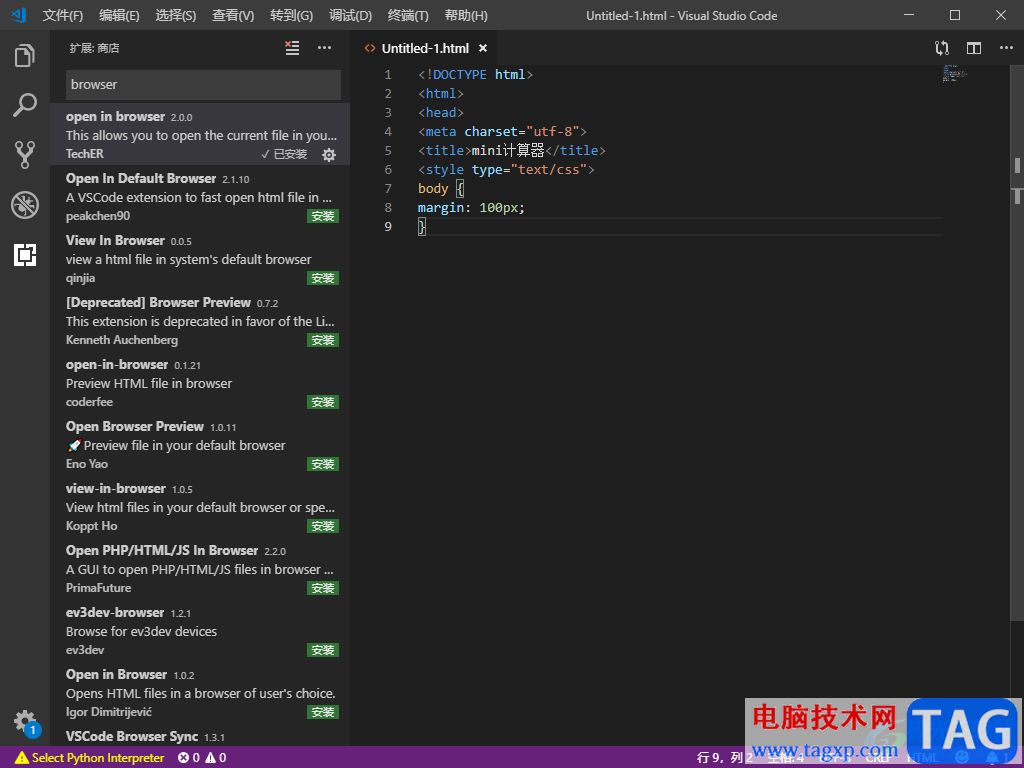Open the 编辑(E) menu

tap(120, 15)
